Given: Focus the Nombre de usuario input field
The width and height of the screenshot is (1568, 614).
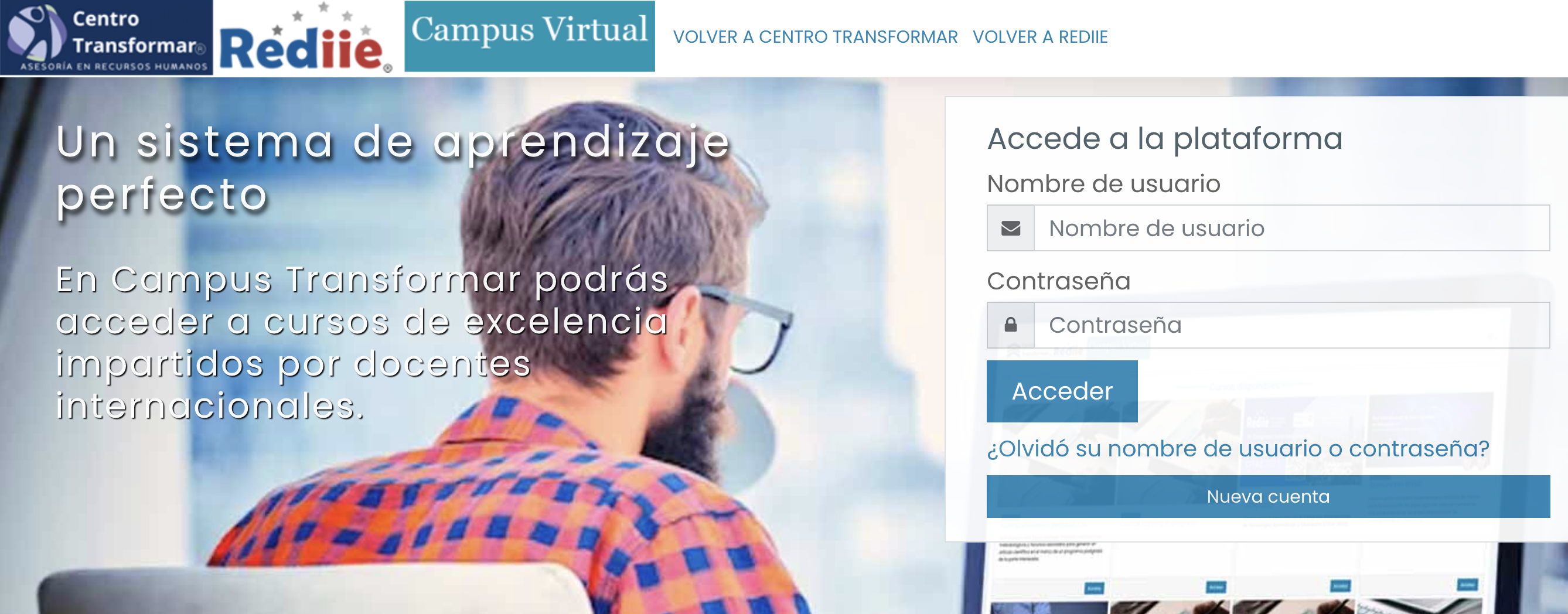Looking at the screenshot, I should click(1291, 228).
